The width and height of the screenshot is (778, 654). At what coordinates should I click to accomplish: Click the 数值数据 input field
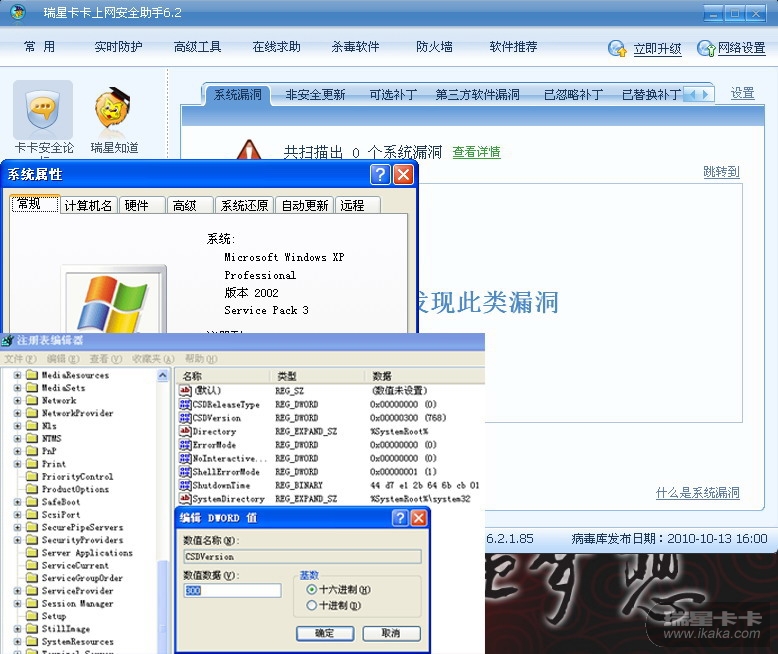(x=232, y=590)
